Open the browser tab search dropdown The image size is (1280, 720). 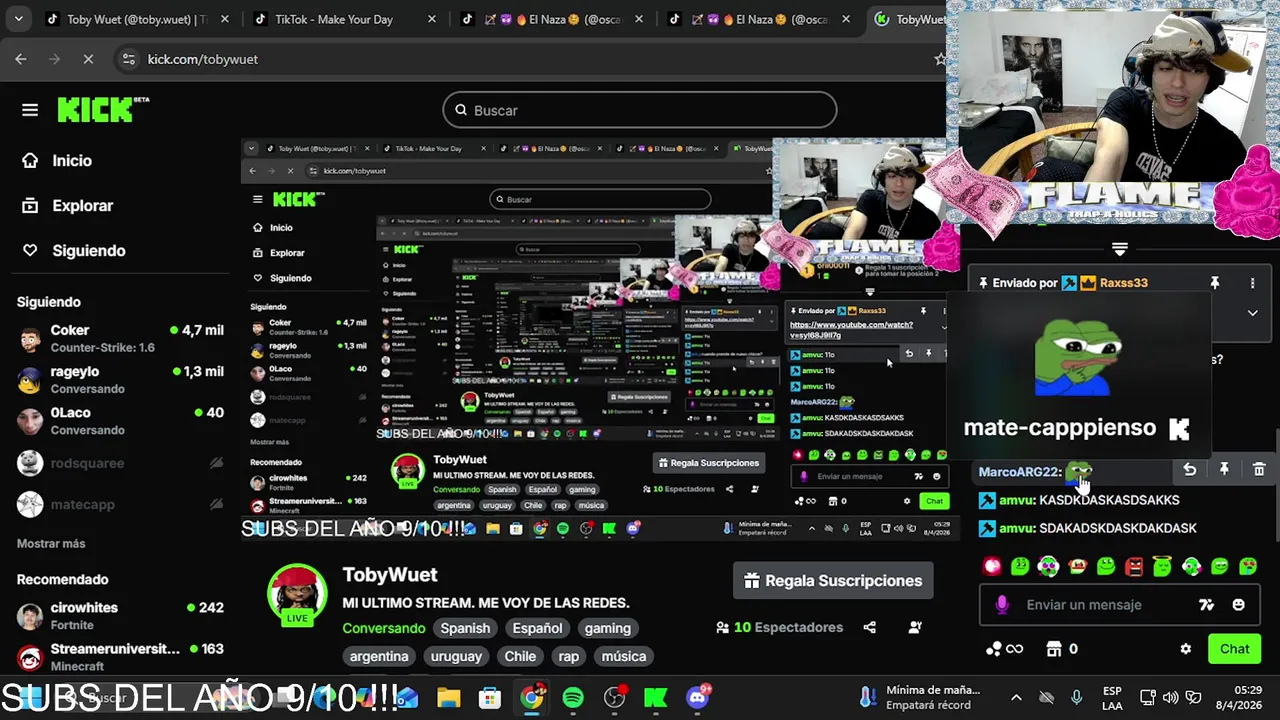18,19
